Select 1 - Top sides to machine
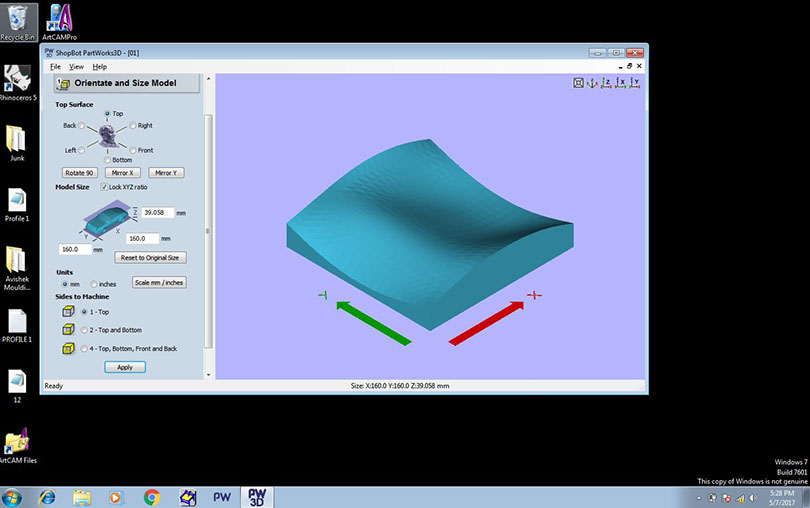This screenshot has height=508, width=810. (x=84, y=312)
